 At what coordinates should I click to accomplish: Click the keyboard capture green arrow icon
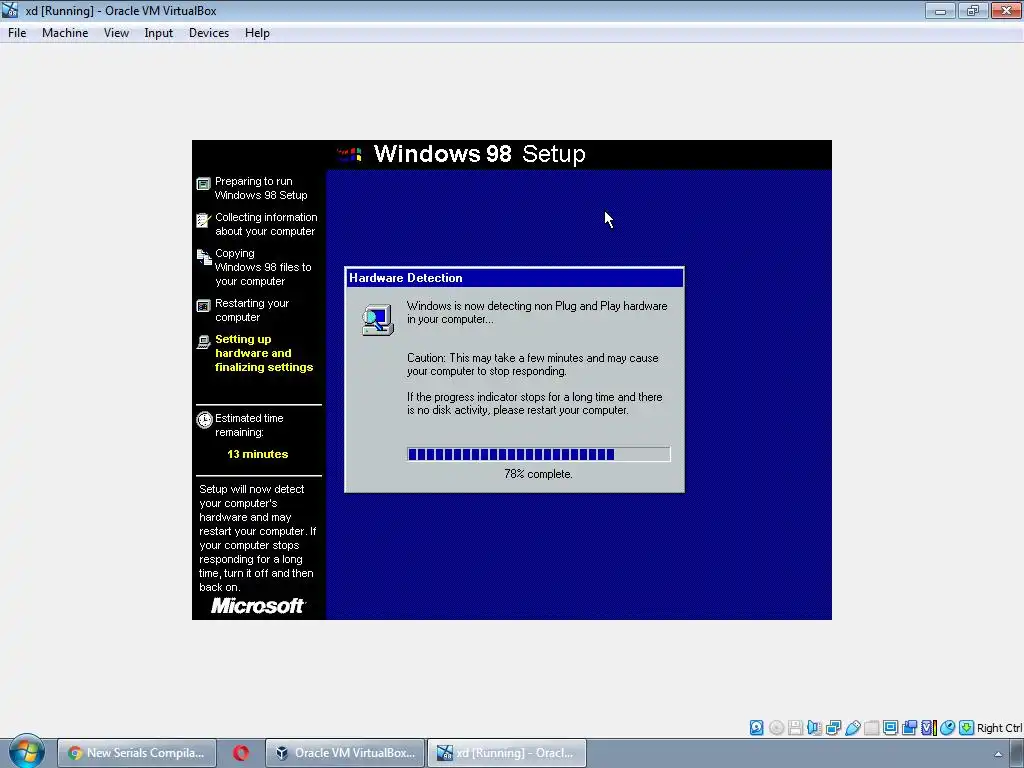967,728
